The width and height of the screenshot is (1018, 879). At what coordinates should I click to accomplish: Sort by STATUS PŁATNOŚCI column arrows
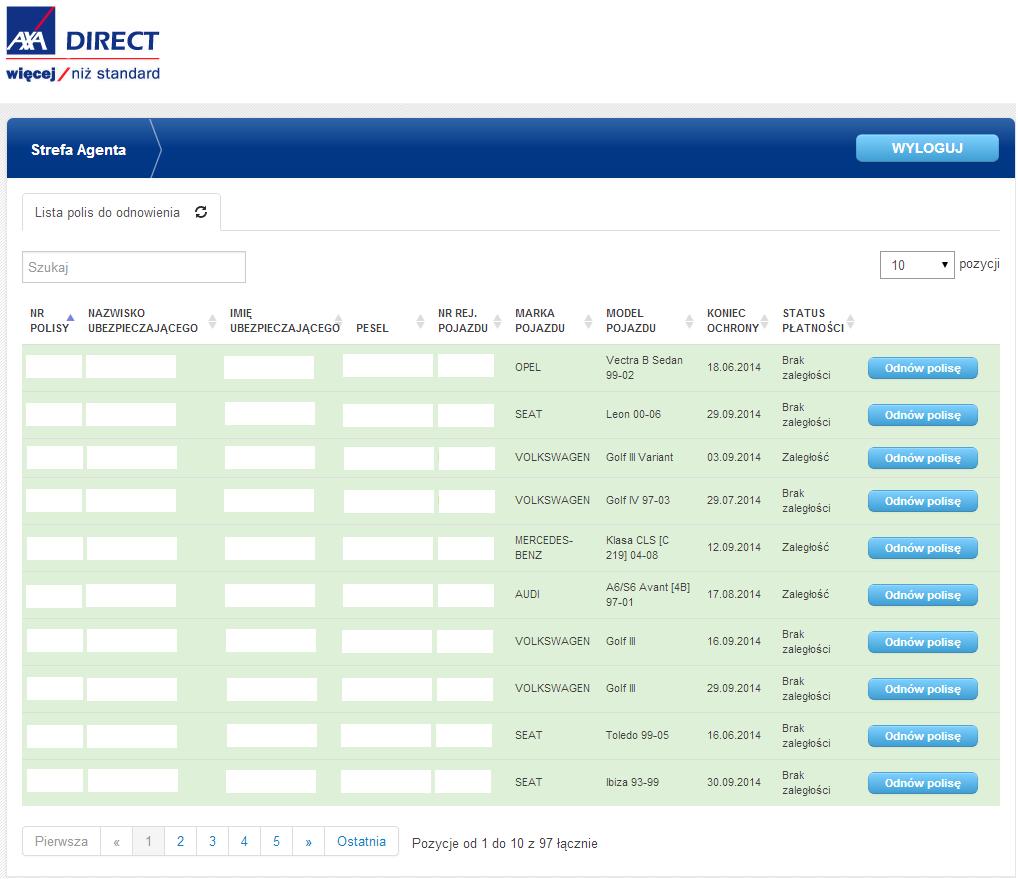[x=850, y=321]
